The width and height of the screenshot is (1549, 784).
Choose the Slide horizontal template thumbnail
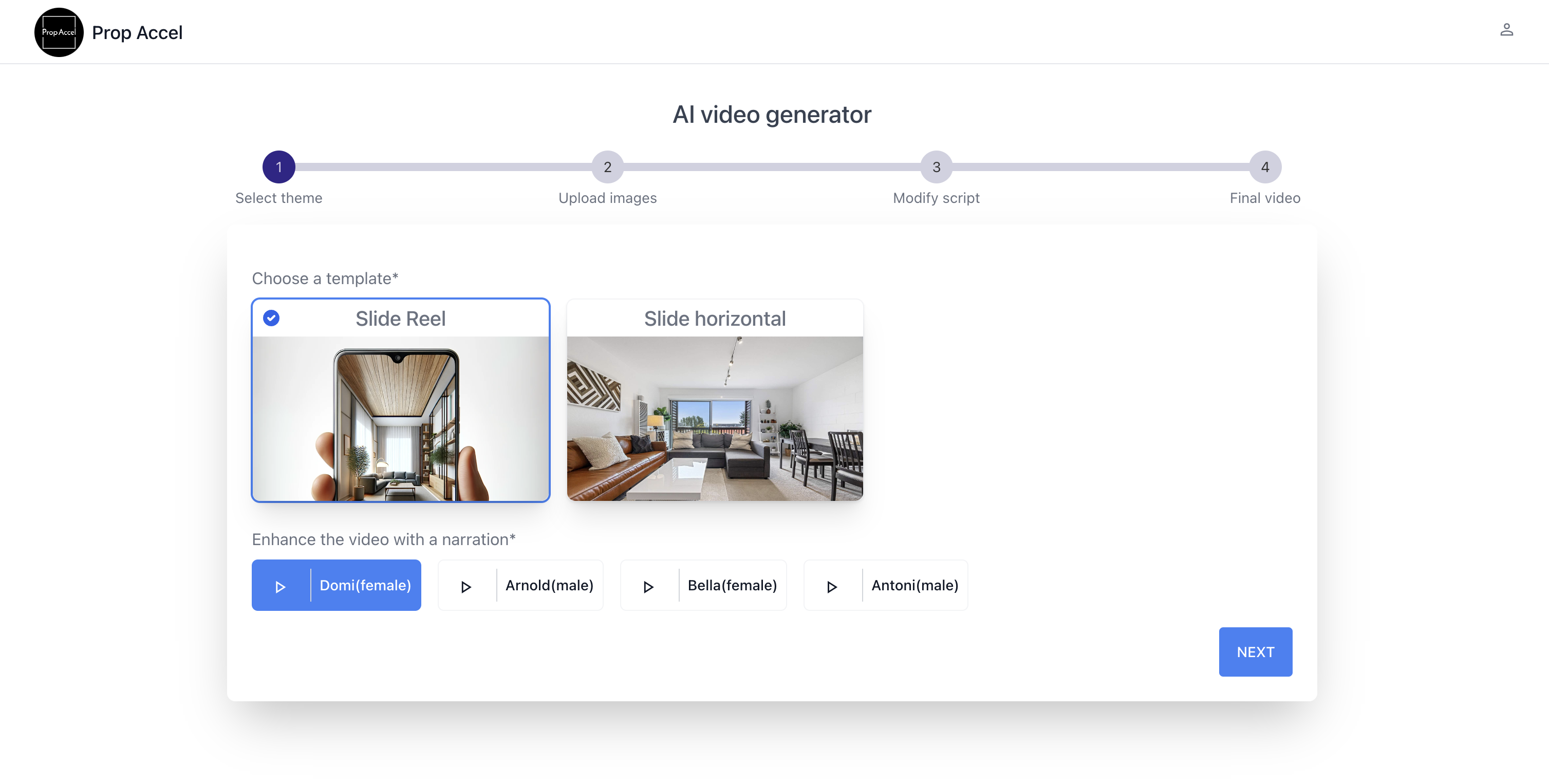click(x=714, y=418)
